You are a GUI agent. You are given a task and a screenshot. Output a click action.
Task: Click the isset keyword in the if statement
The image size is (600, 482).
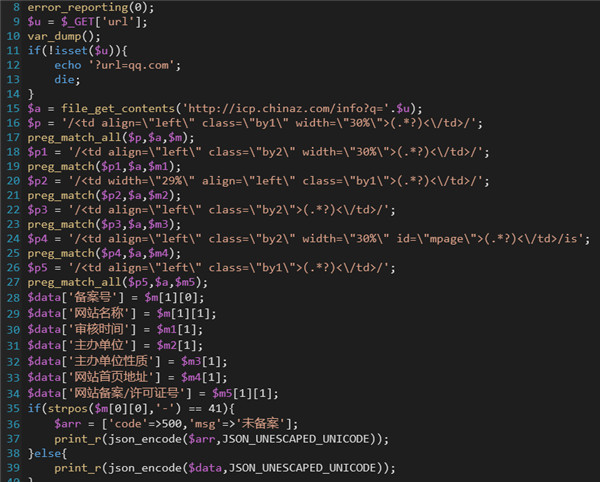click(x=67, y=50)
